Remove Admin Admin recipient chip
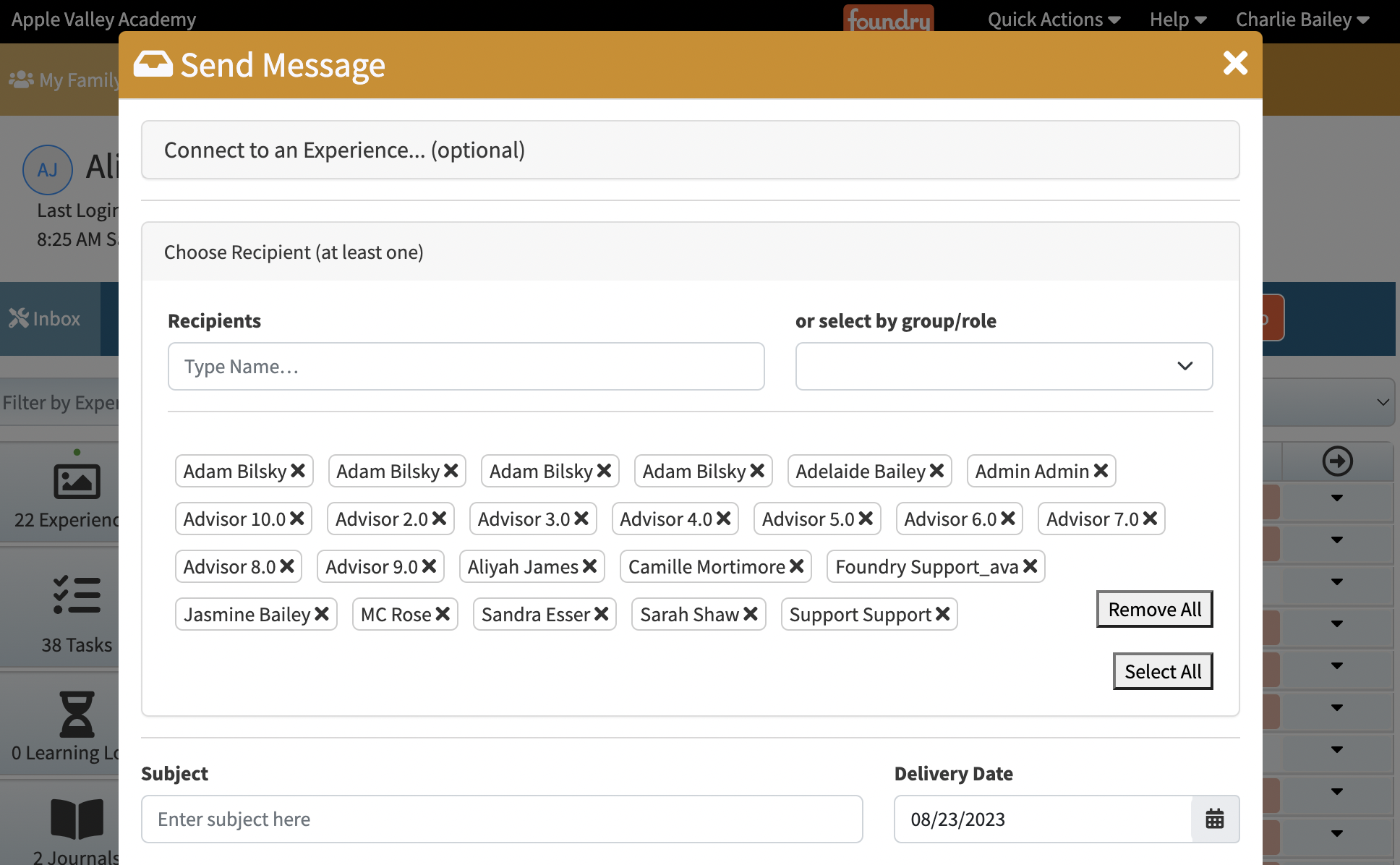This screenshot has width=1400, height=865. point(1101,471)
